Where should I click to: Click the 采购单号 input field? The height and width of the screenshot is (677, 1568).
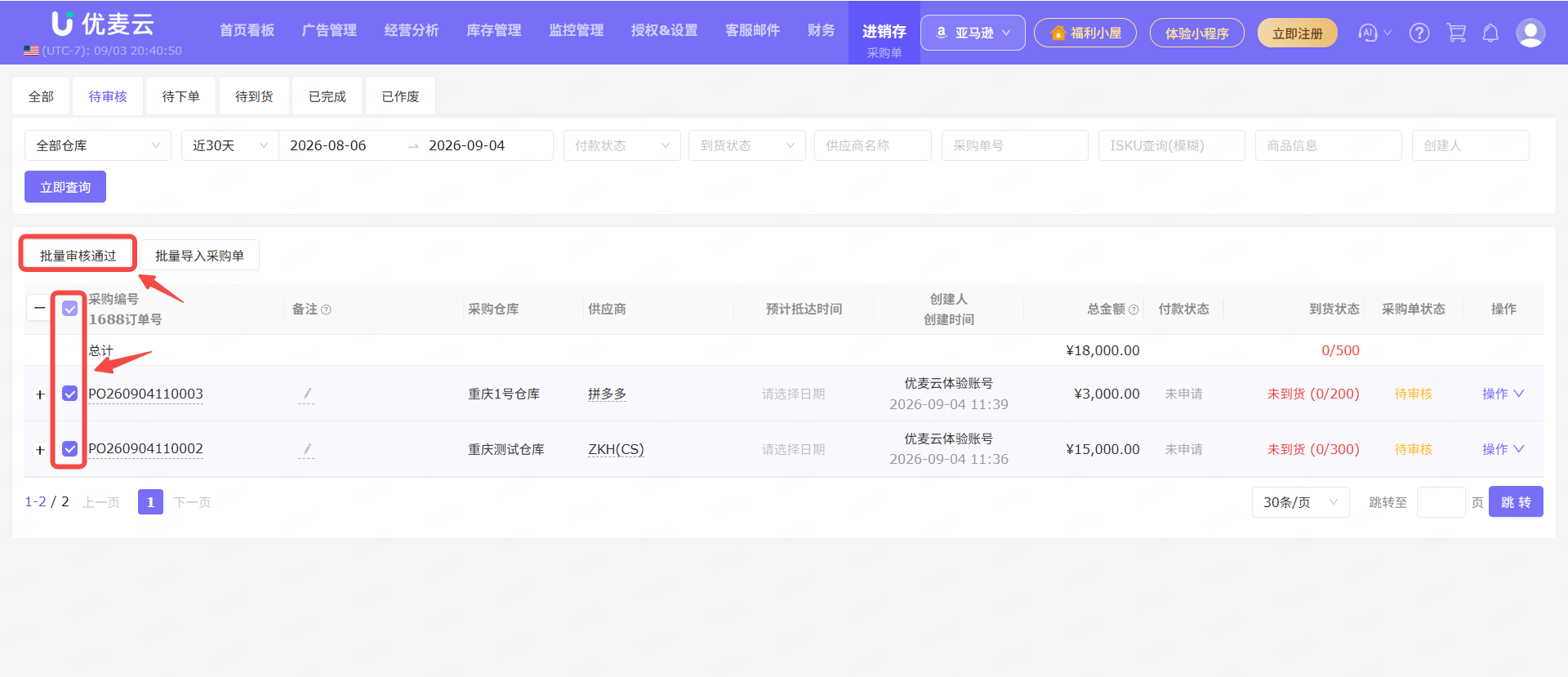coord(1015,145)
